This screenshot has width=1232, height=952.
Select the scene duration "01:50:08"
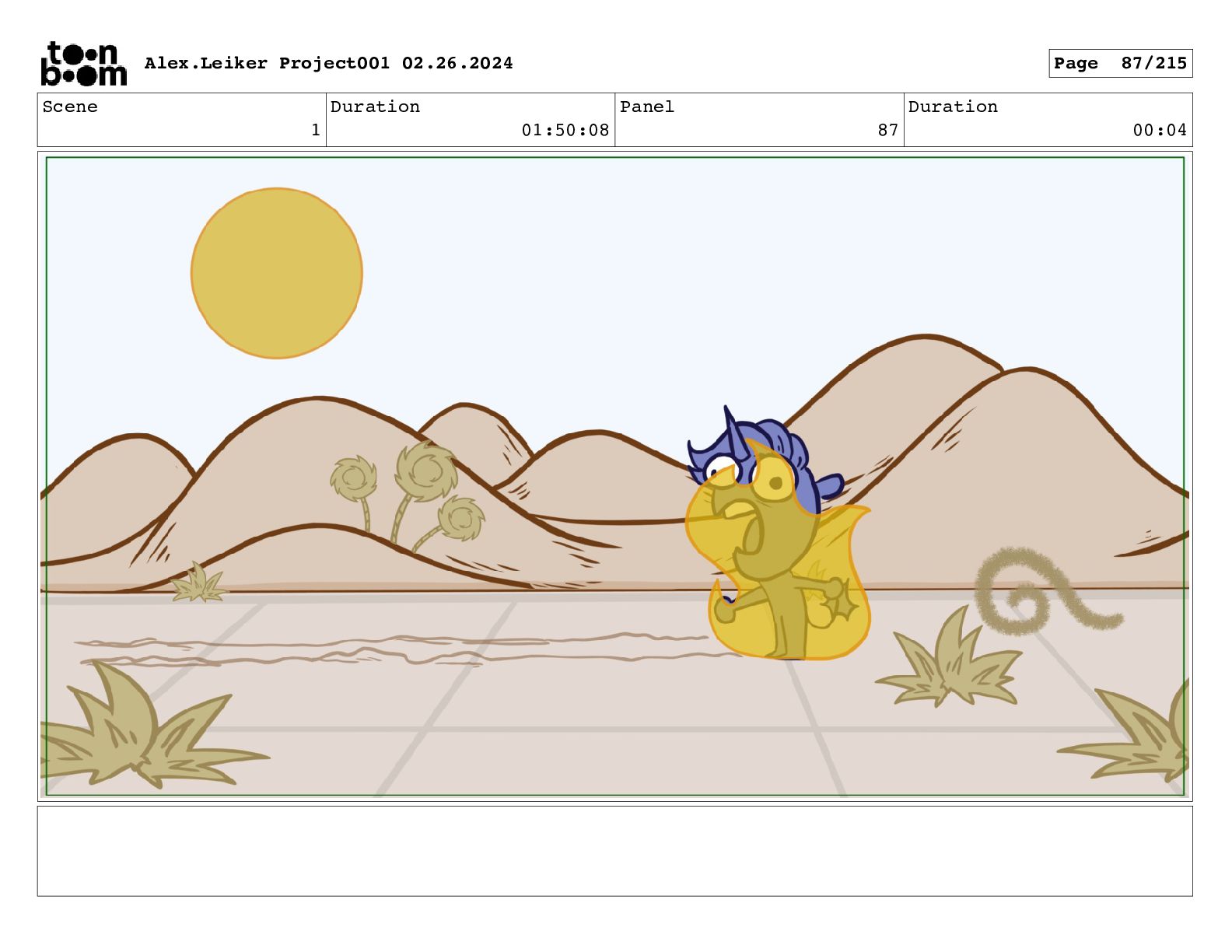(x=565, y=130)
